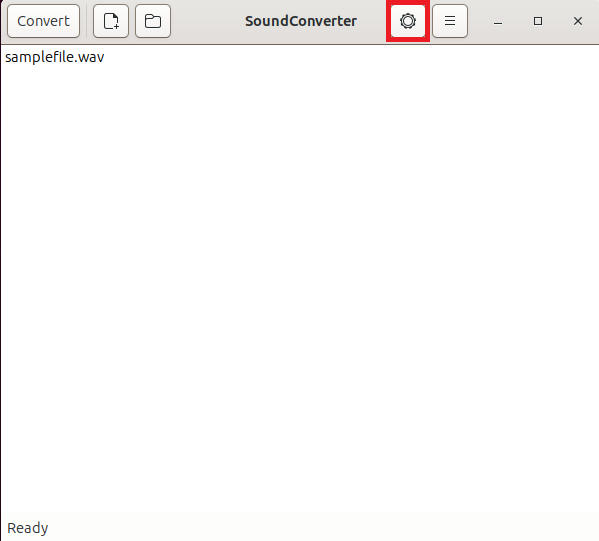599x541 pixels.
Task: Add a file with the new-file icon
Action: coord(111,21)
